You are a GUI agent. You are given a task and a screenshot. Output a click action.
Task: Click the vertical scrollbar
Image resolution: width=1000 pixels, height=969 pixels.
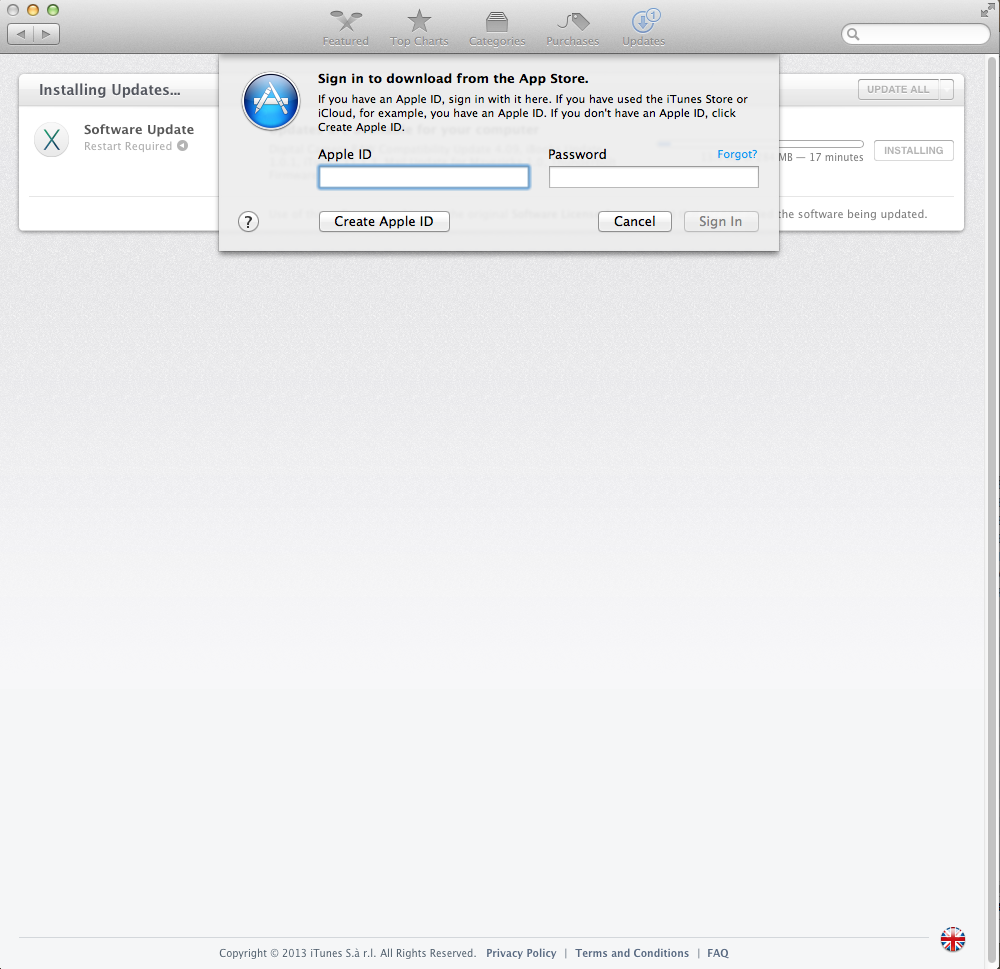coord(992,510)
